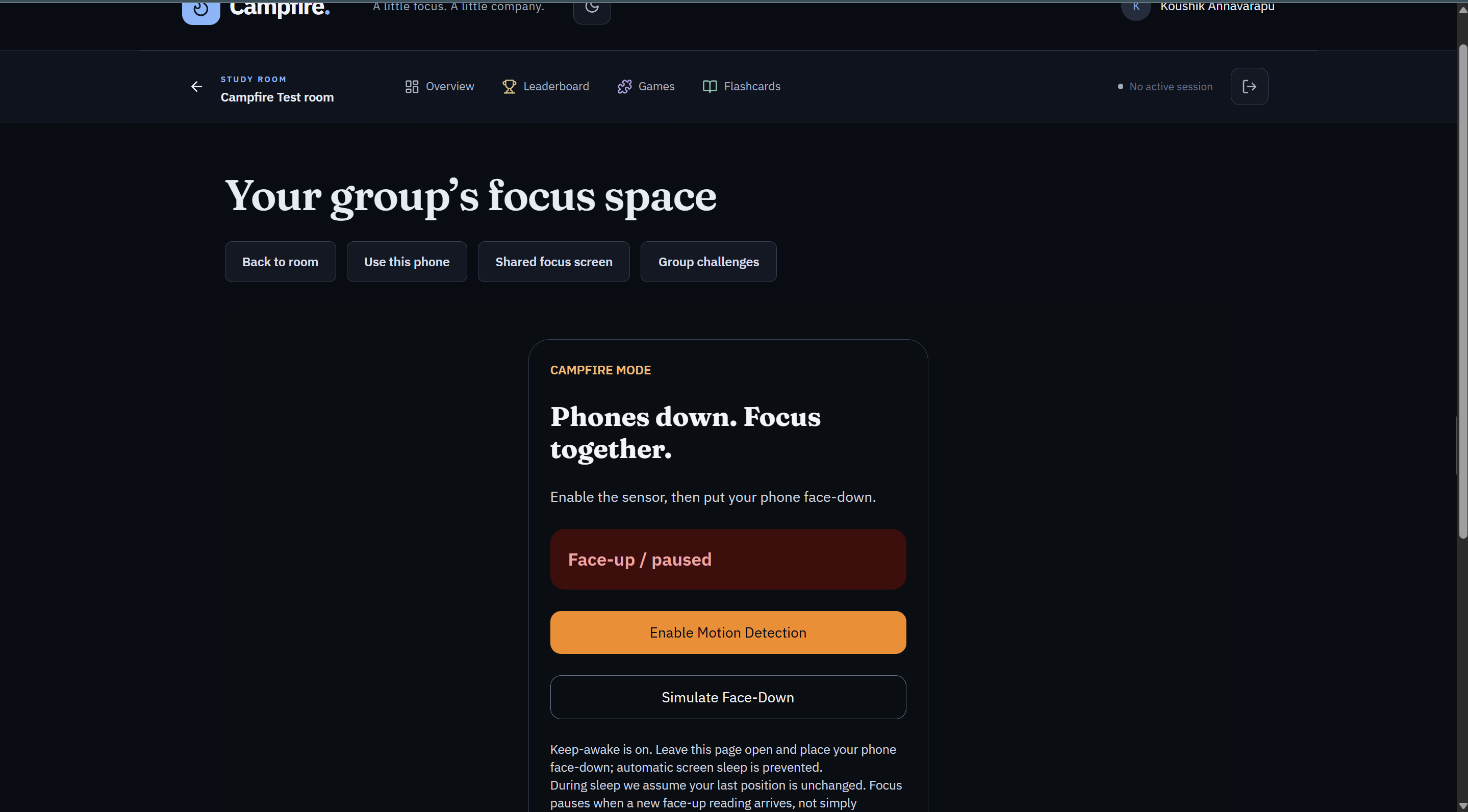Open the Leaderboard tab
Viewport: 1468px width, 812px height.
[x=545, y=87]
